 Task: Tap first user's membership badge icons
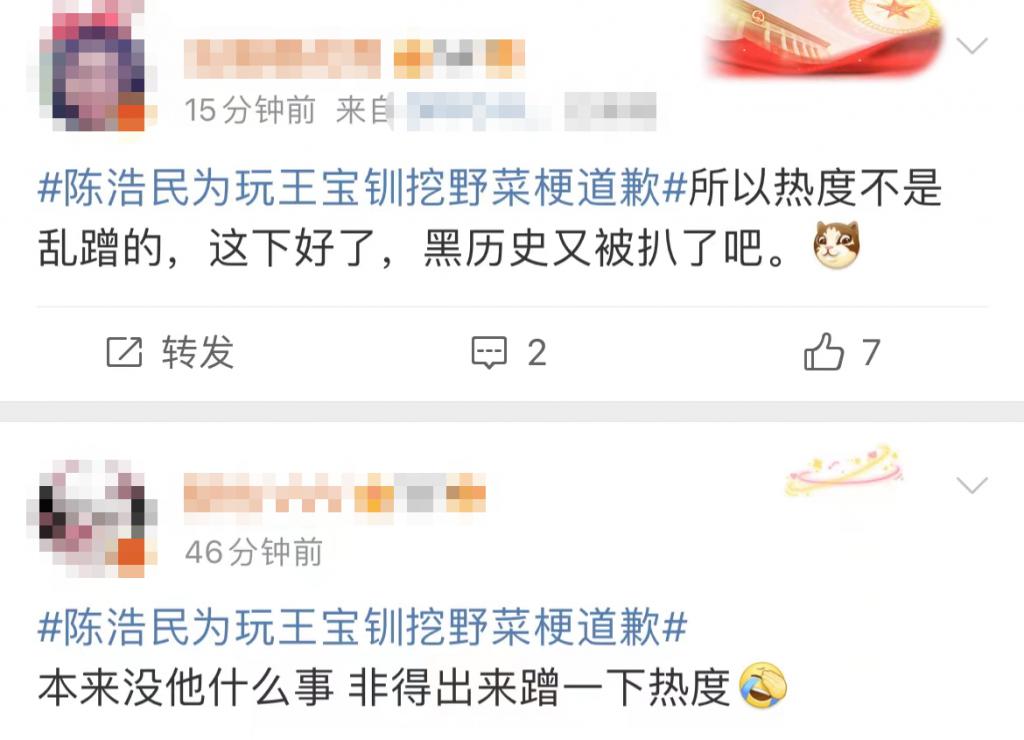pos(459,59)
